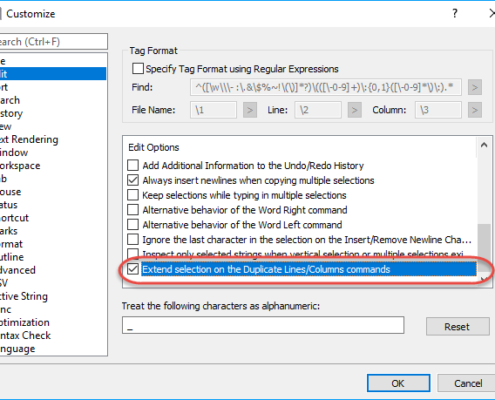Click the Edit Options scroll up arrow

(x=484, y=145)
